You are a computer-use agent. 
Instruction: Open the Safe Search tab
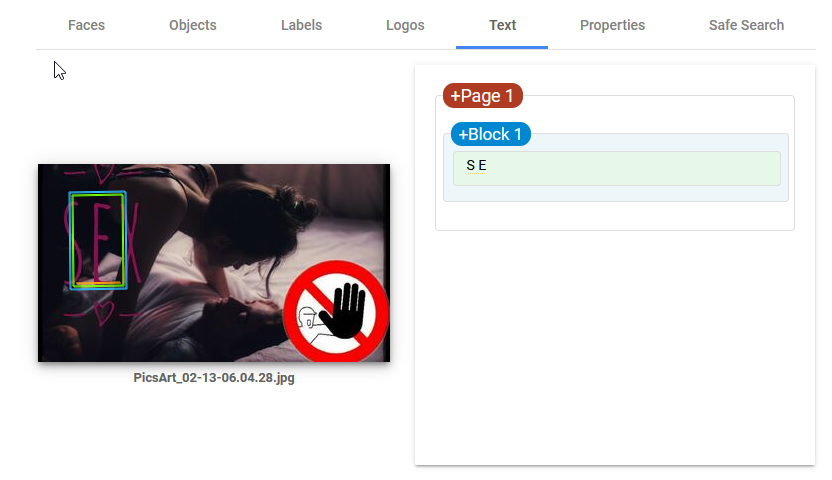point(746,25)
